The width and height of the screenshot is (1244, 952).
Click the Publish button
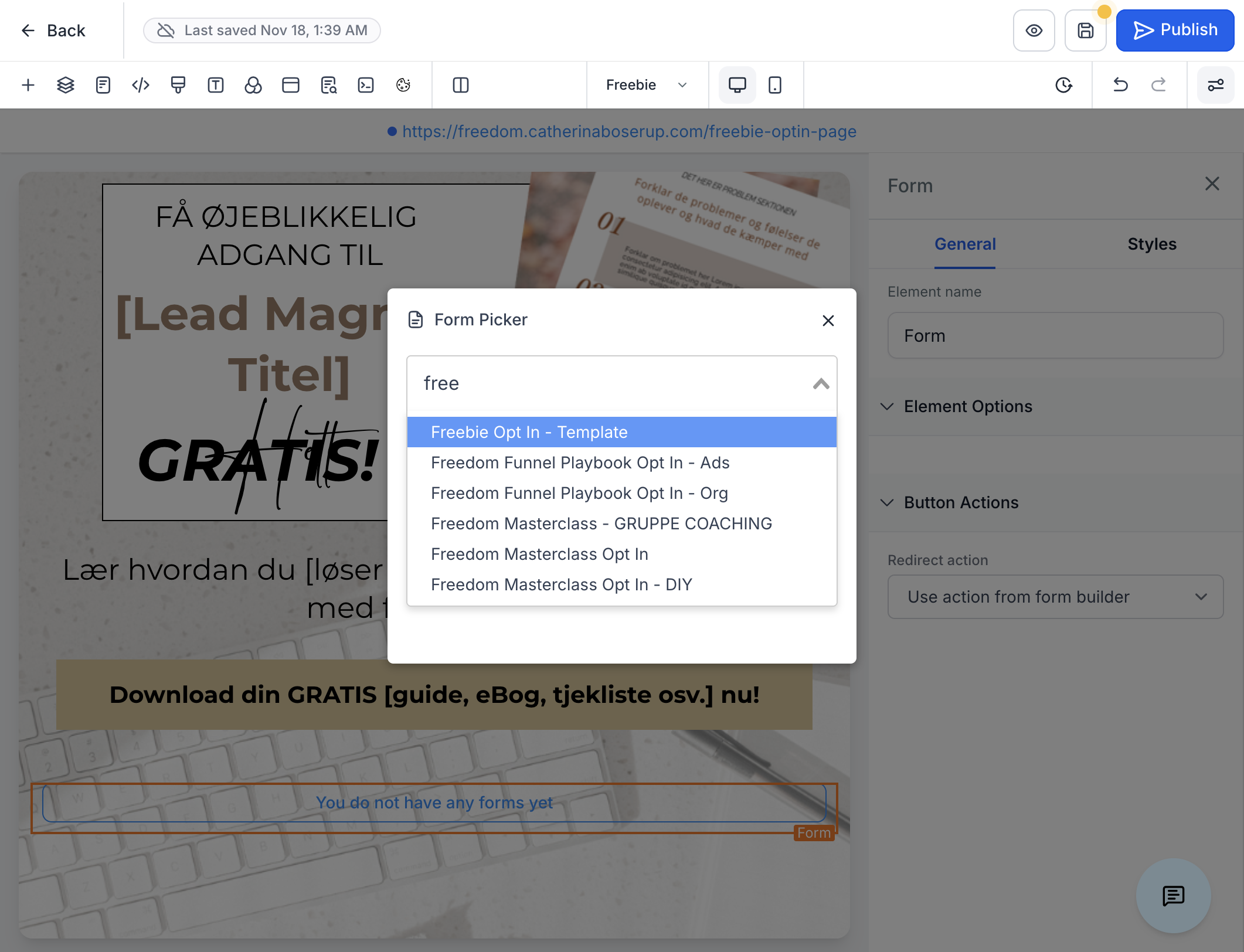[x=1175, y=30]
